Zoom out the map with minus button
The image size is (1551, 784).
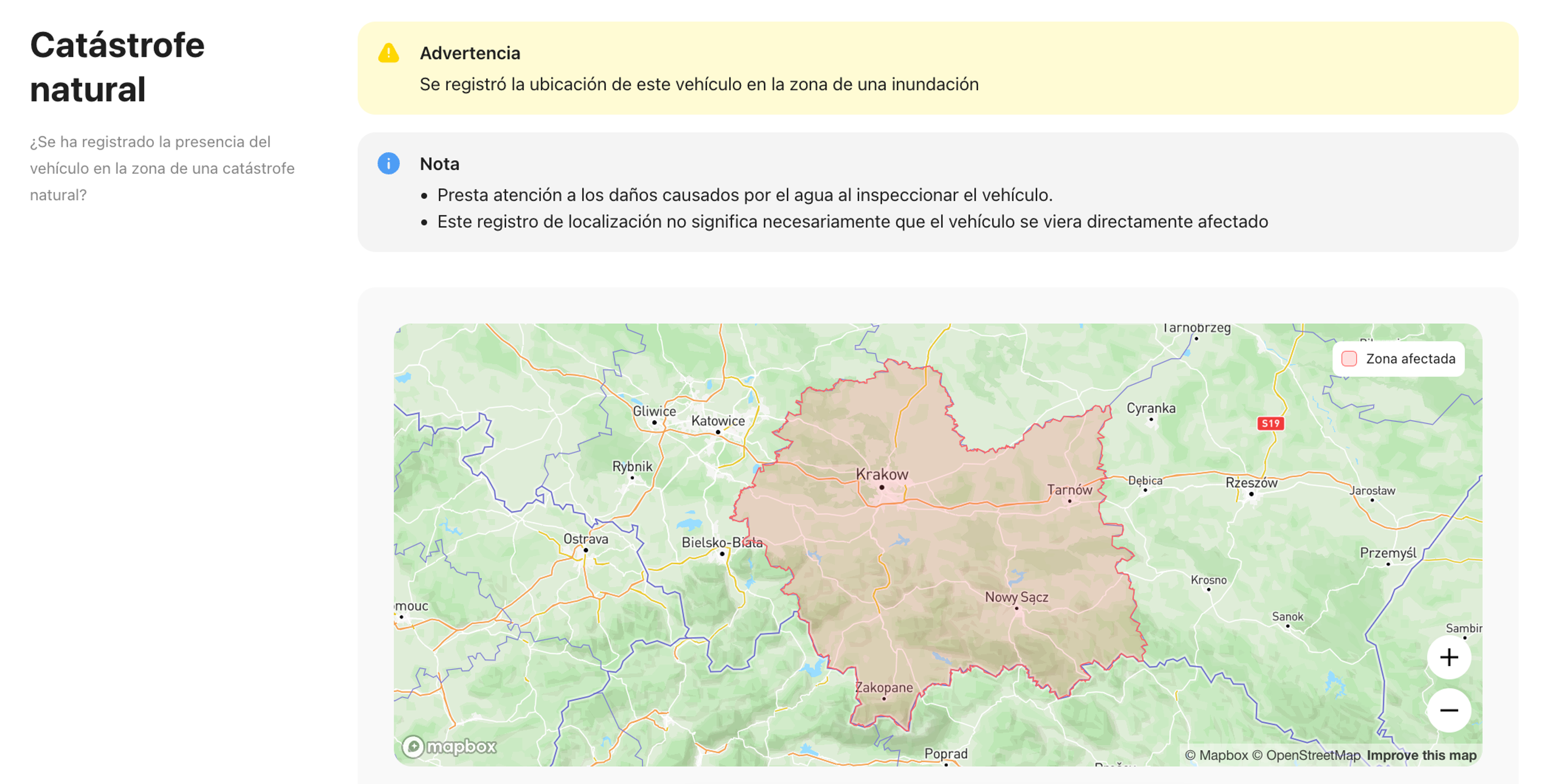(1449, 711)
